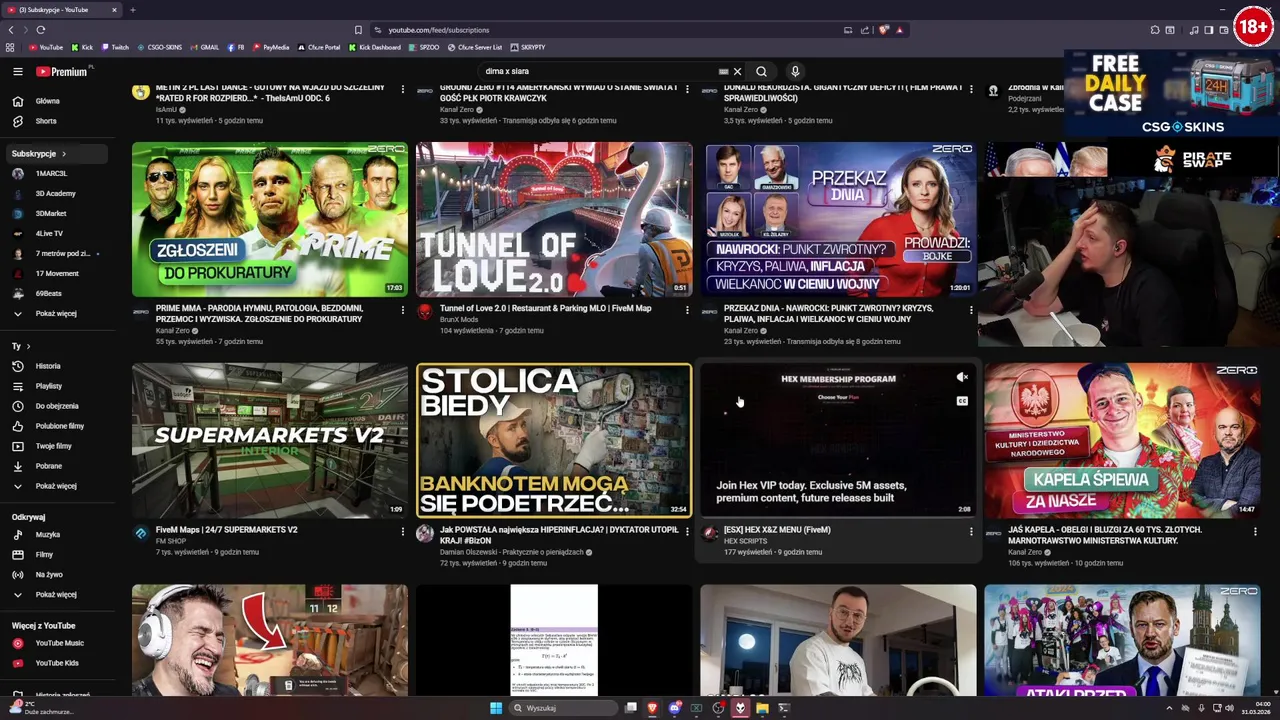This screenshot has width=1280, height=720.
Task: Share this page icon in address bar
Action: coord(864,30)
